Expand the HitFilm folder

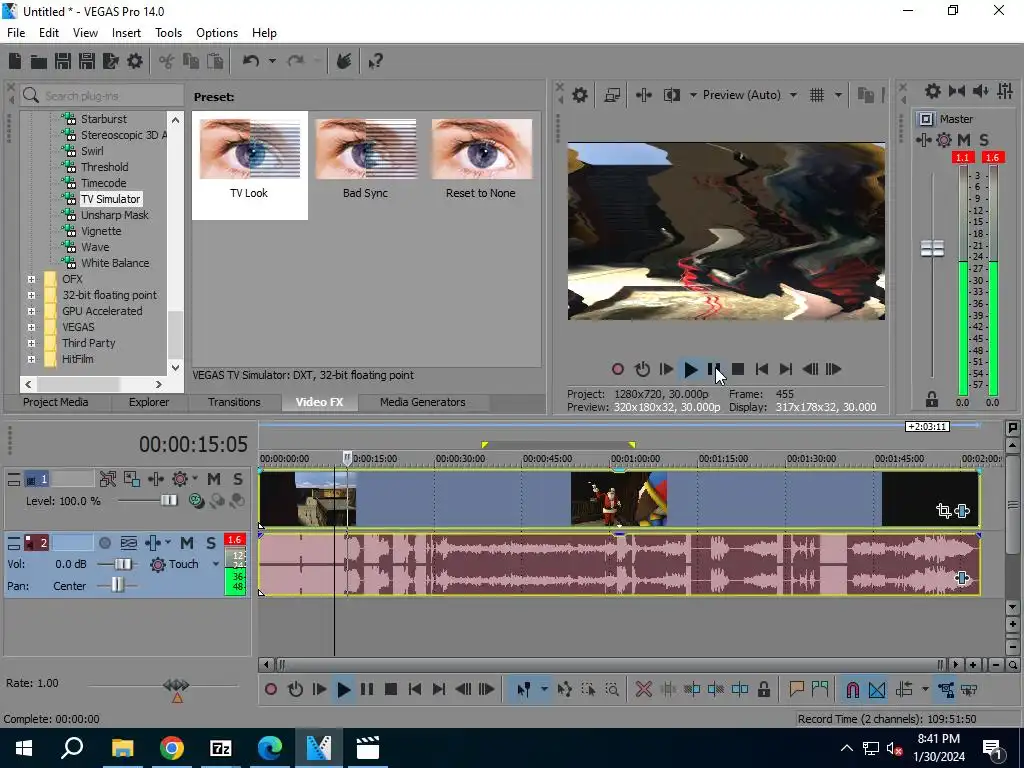(x=31, y=359)
